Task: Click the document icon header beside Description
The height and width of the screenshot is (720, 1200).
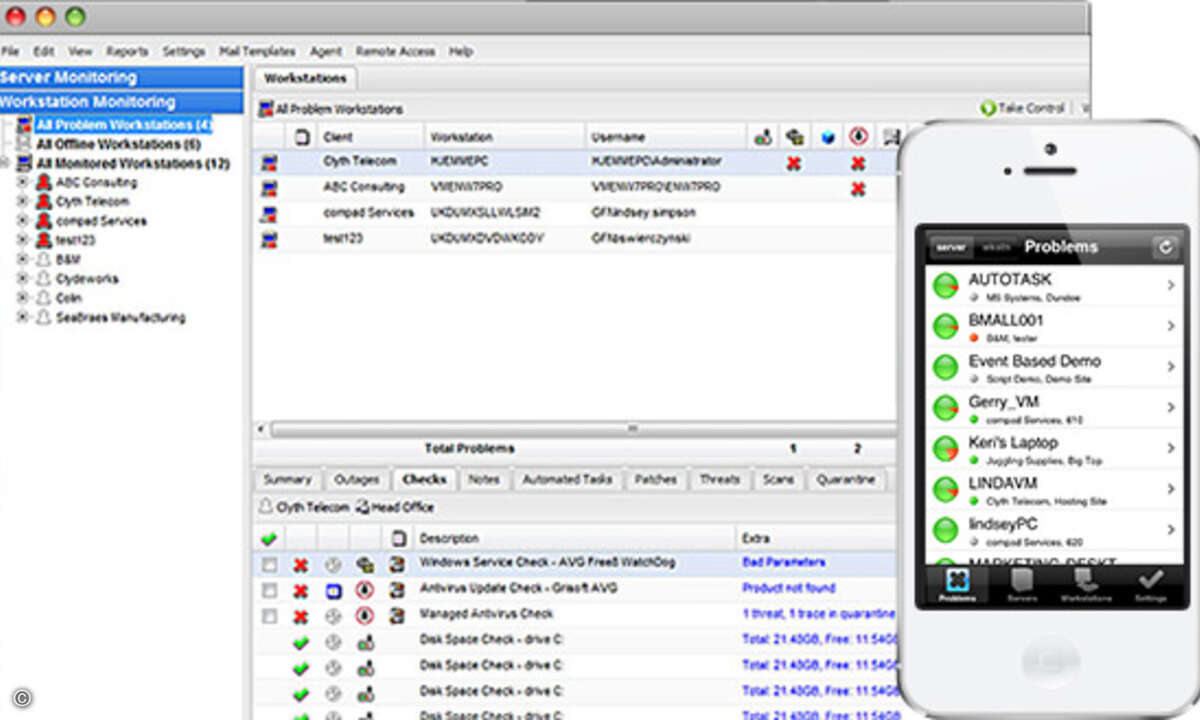Action: 397,539
